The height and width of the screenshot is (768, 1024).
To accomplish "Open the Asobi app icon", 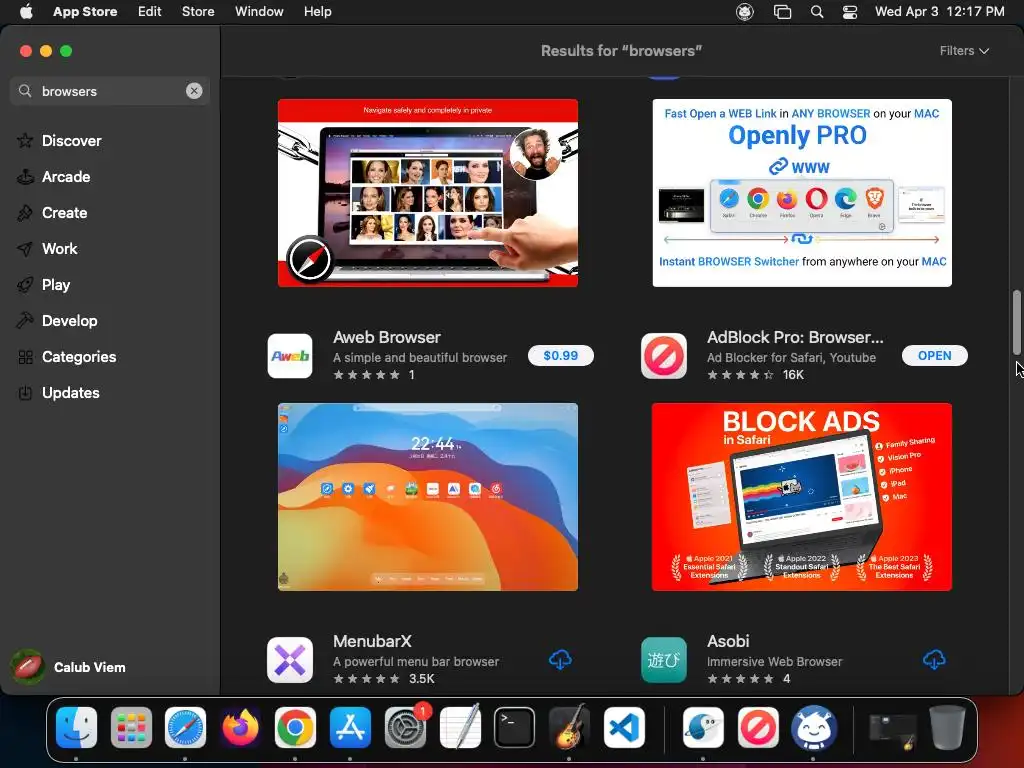I will pyautogui.click(x=664, y=660).
